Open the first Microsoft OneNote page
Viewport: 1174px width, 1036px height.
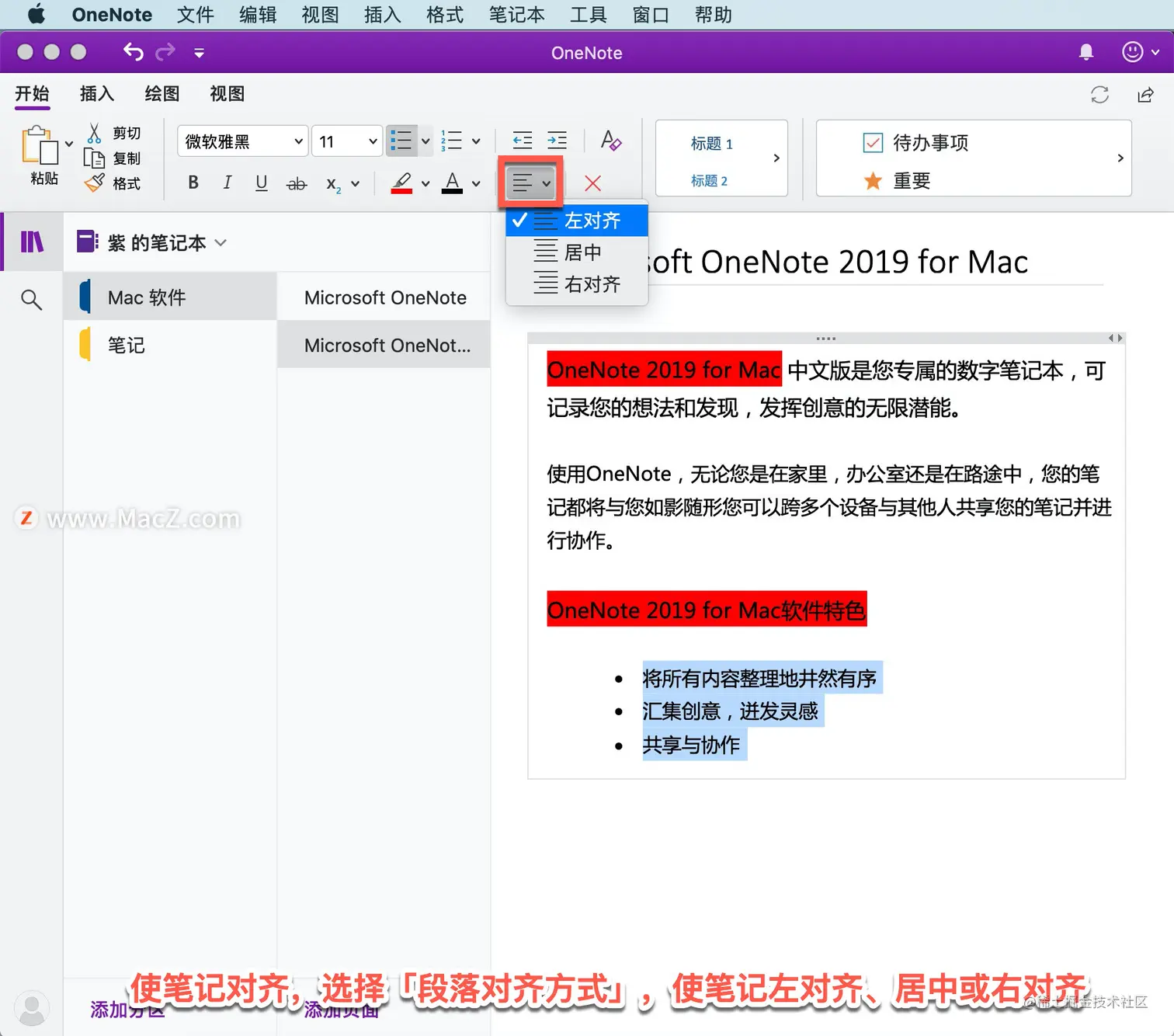[384, 297]
